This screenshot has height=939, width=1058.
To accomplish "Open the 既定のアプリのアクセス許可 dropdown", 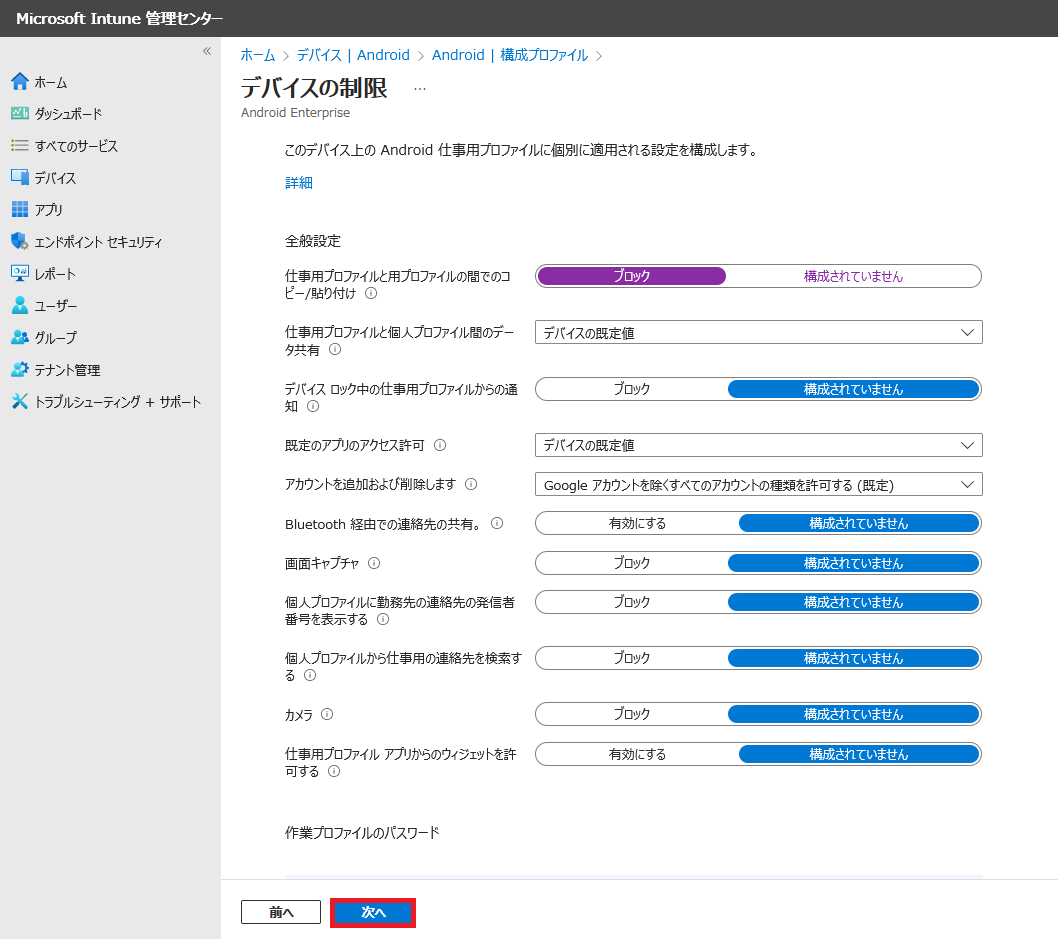I will coord(758,445).
